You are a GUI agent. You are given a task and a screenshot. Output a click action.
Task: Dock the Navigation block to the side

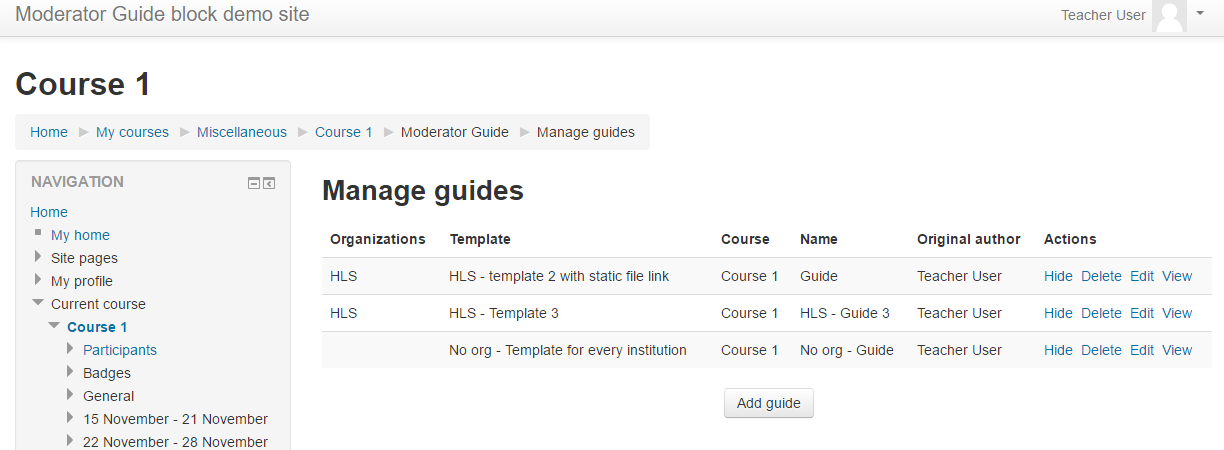pyautogui.click(x=269, y=183)
